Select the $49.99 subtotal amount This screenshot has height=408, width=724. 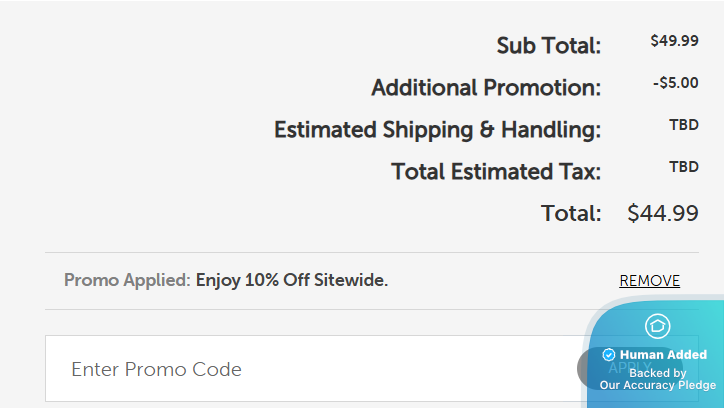click(x=674, y=41)
